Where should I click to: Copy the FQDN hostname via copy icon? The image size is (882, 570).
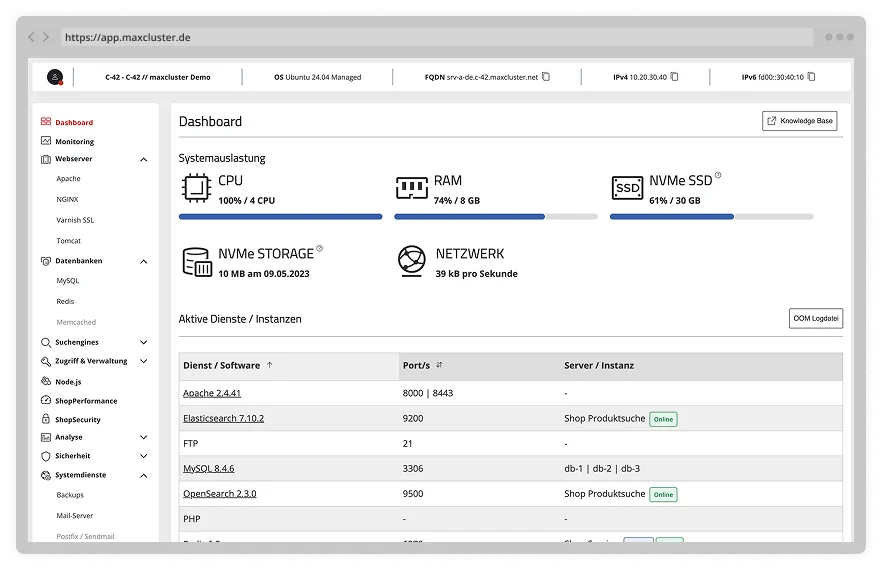tap(546, 77)
